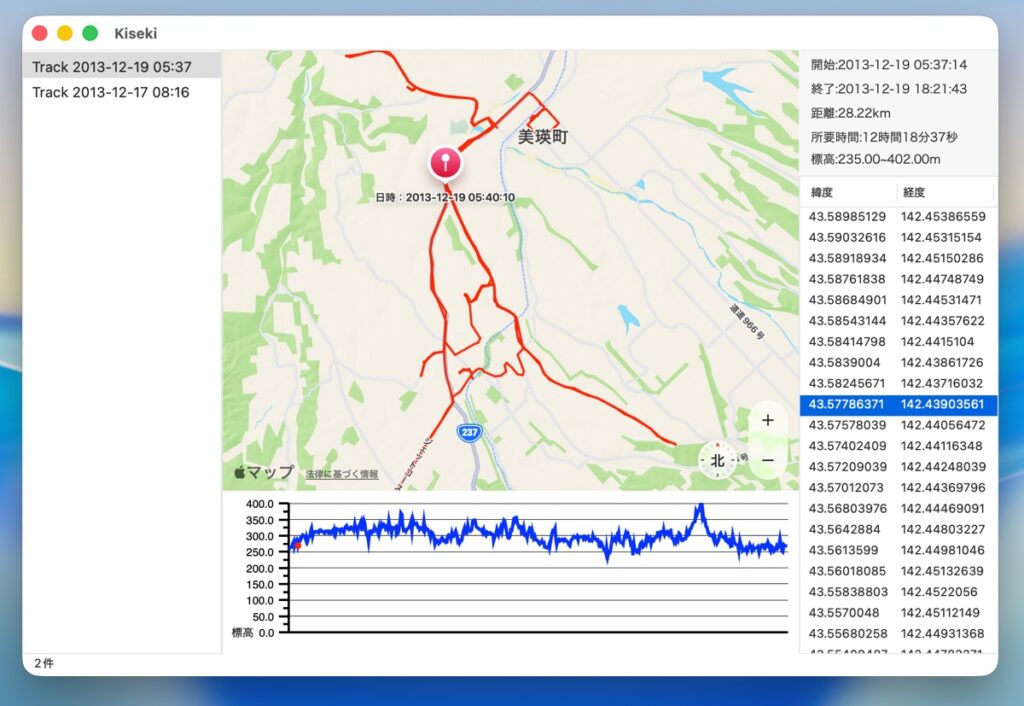Image resolution: width=1024 pixels, height=706 pixels.
Task: Select row with longitude 142.44803227
Action: (x=898, y=529)
